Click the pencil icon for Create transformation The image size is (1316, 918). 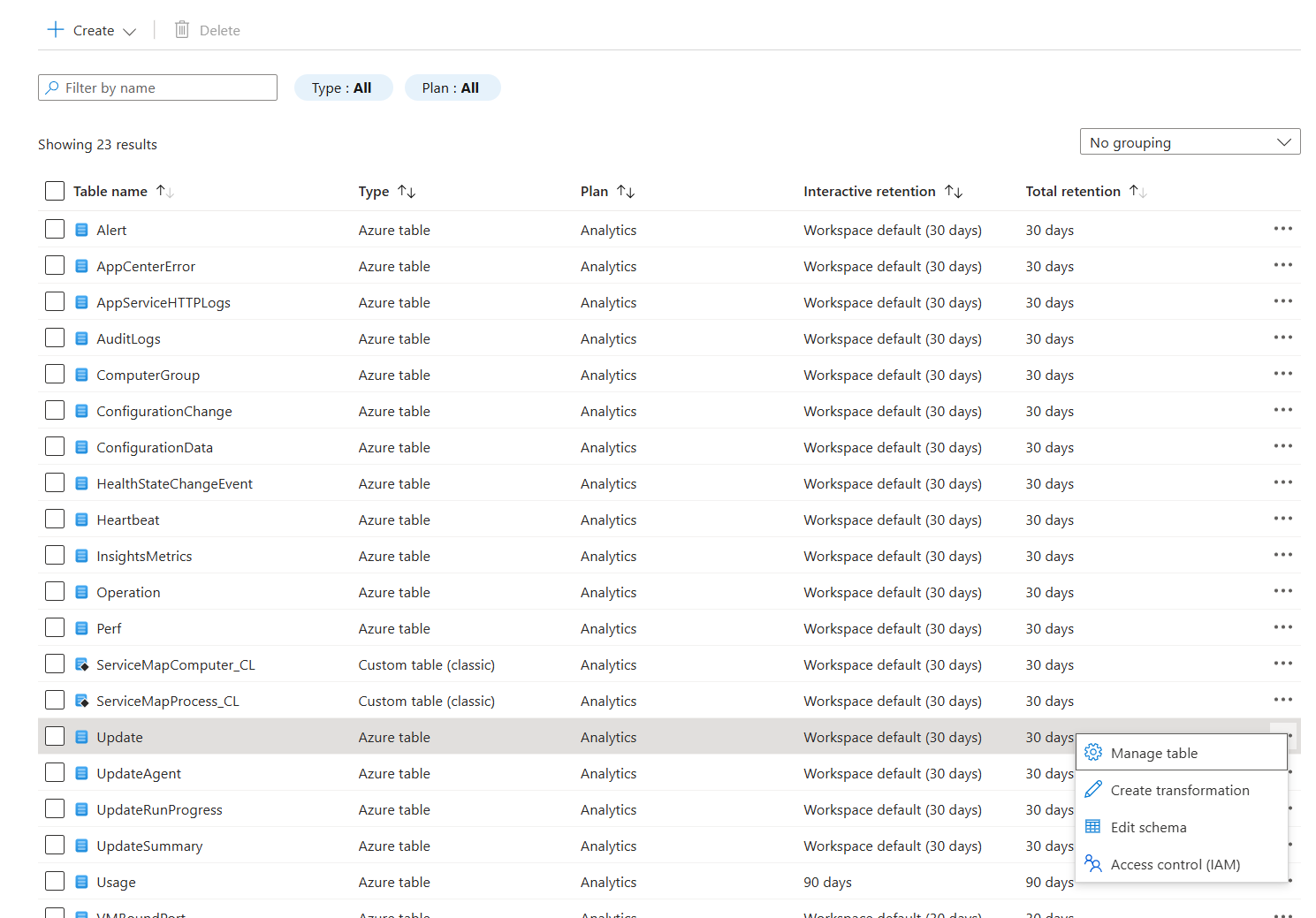coord(1093,789)
